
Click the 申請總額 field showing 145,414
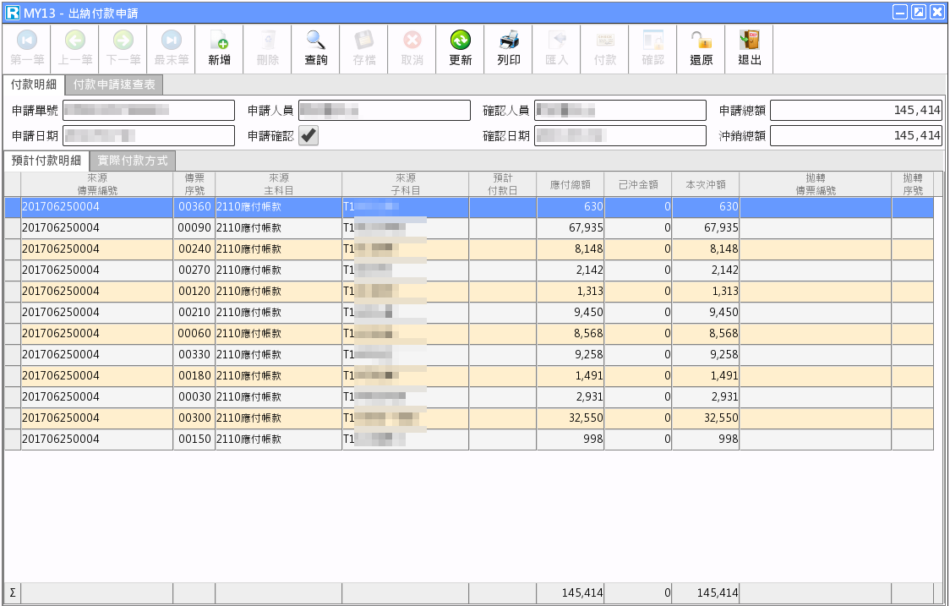pos(856,110)
